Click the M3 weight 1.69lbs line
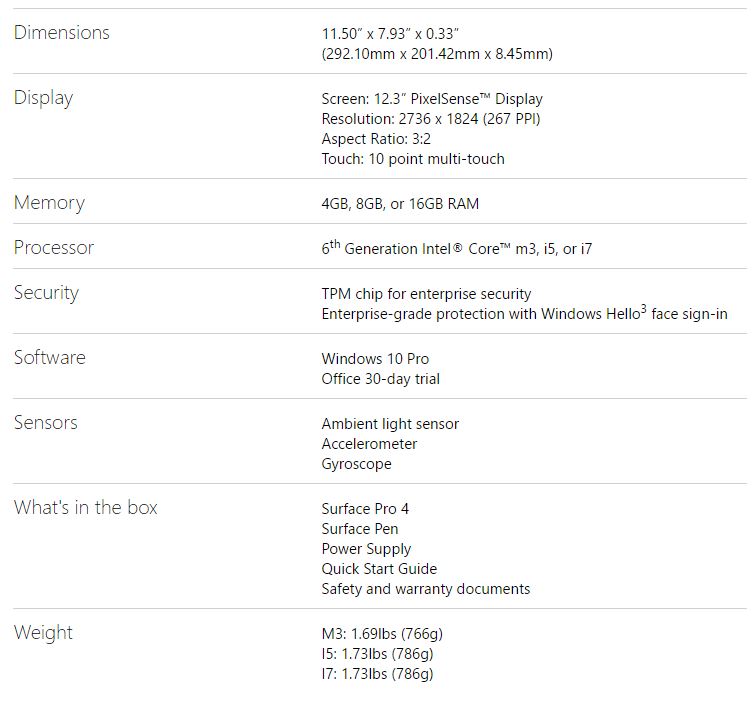Image resolution: width=752 pixels, height=722 pixels. click(x=383, y=634)
